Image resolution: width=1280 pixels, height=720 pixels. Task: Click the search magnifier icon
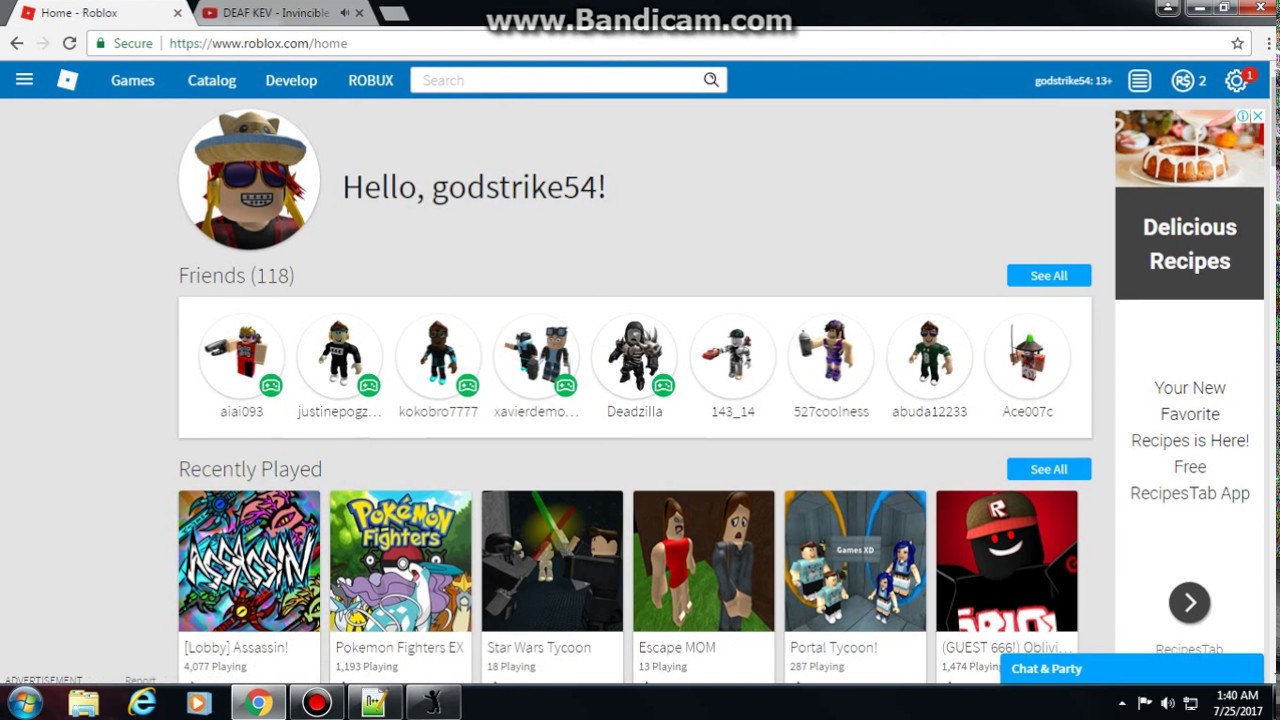pyautogui.click(x=711, y=80)
